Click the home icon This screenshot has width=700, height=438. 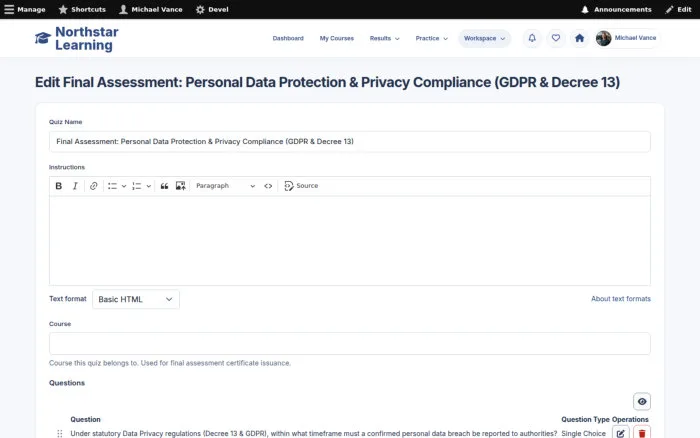pyautogui.click(x=579, y=38)
